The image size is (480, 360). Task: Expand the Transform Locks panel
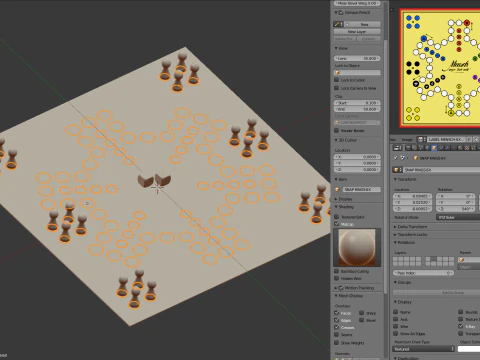(395, 235)
